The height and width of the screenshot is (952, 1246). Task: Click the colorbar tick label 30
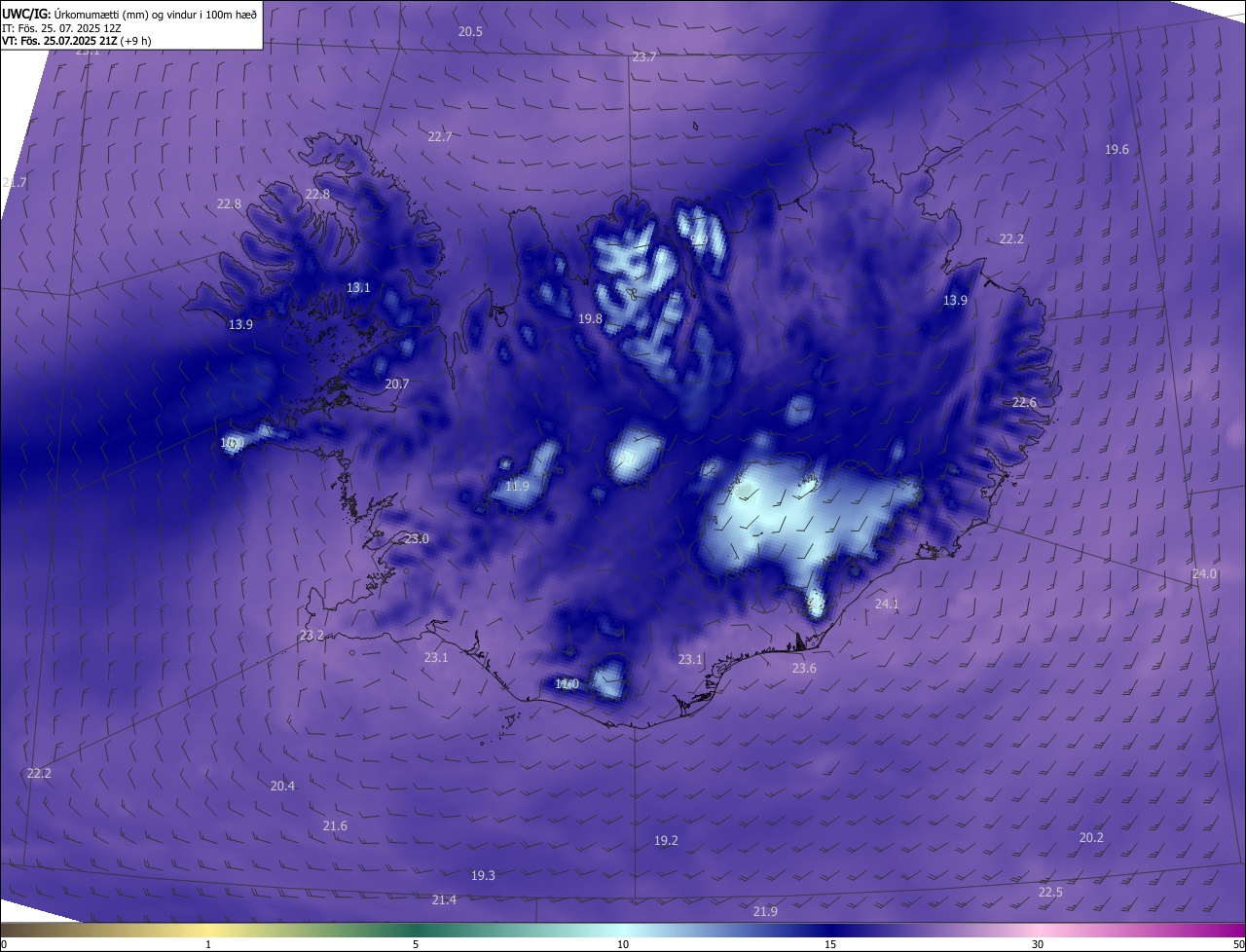coord(1038,944)
